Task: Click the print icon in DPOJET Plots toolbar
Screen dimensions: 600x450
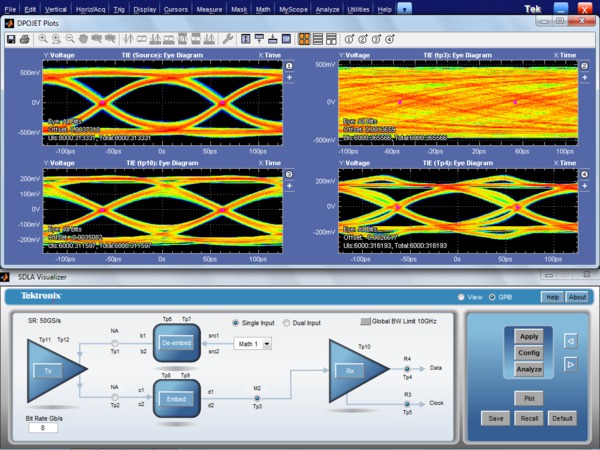Action: (x=25, y=39)
